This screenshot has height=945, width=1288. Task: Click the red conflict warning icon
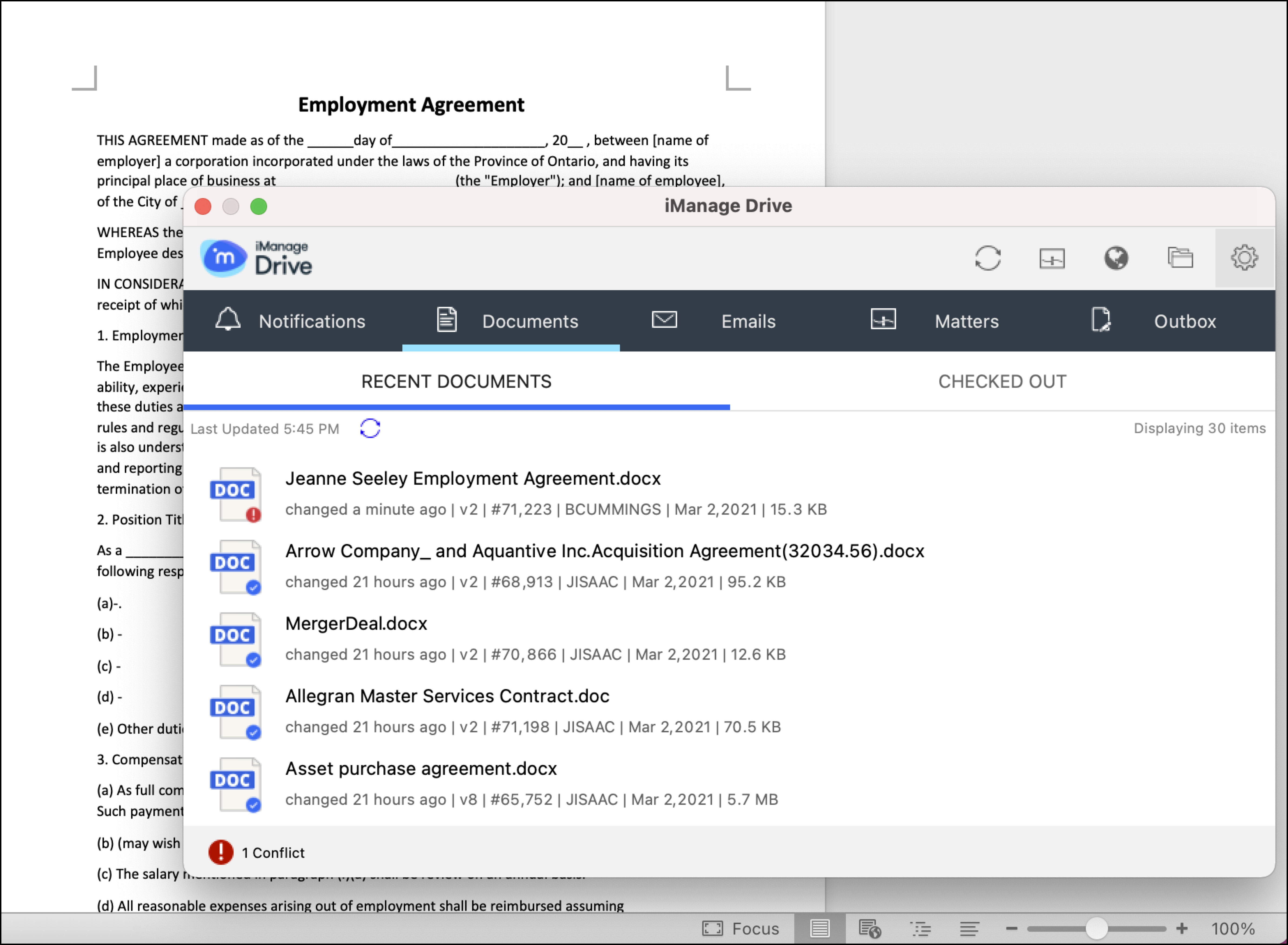[221, 852]
